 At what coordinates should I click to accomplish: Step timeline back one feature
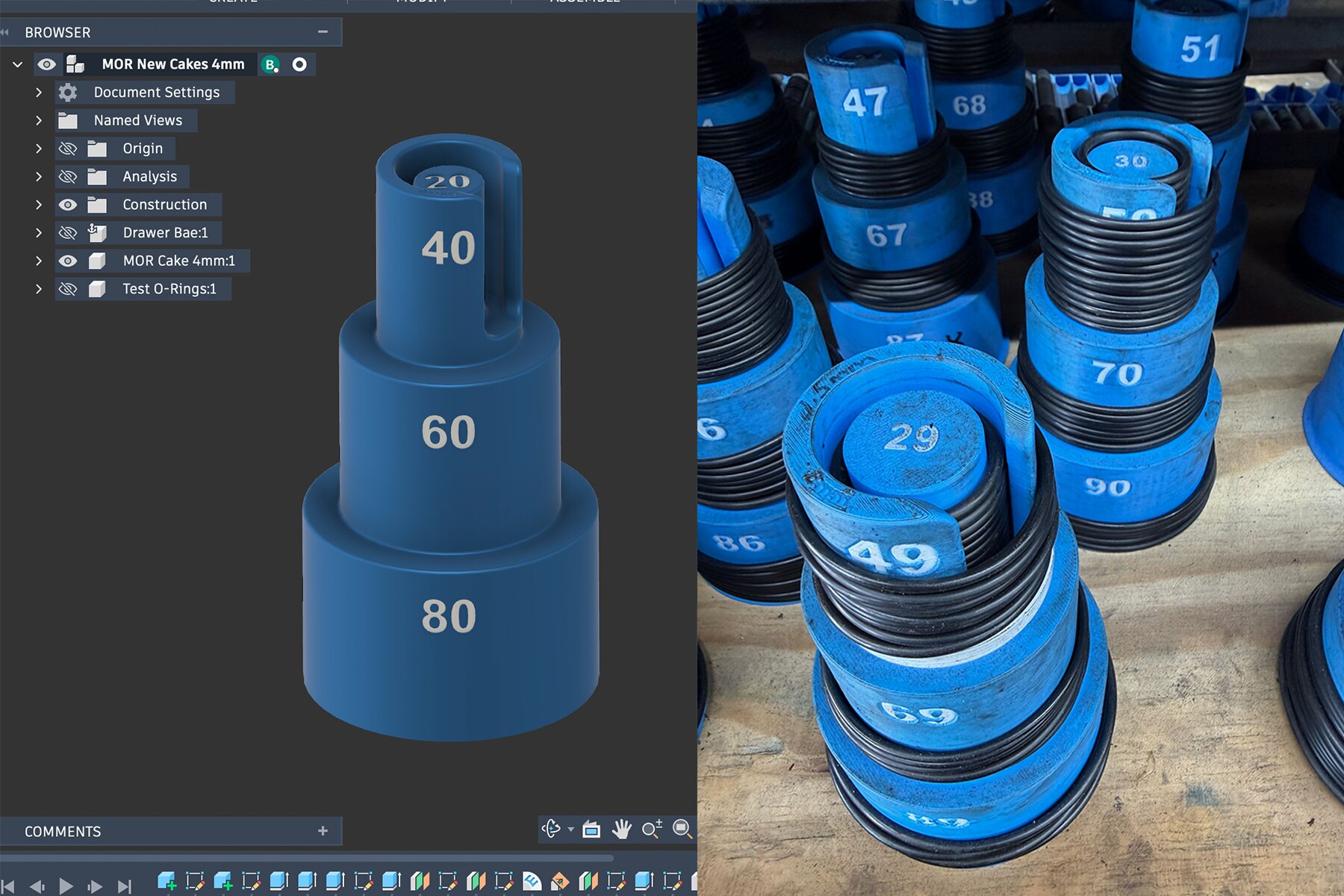37,886
